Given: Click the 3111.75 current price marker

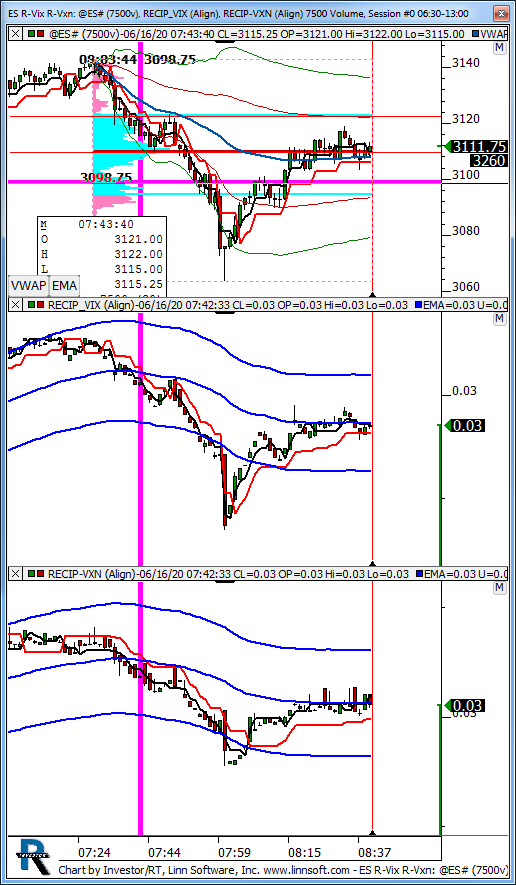Looking at the screenshot, I should [477, 147].
